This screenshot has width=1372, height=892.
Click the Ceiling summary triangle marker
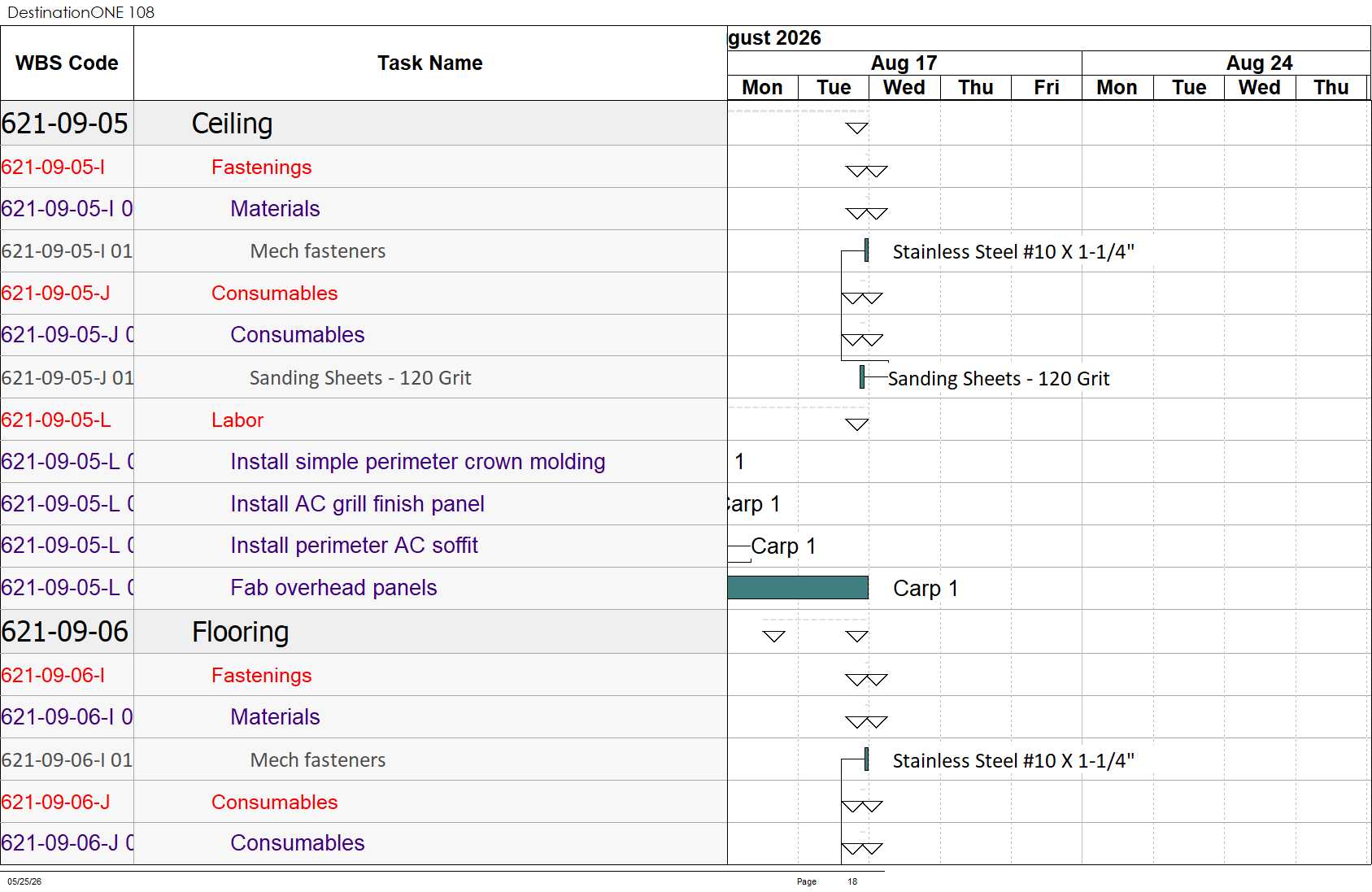[857, 128]
